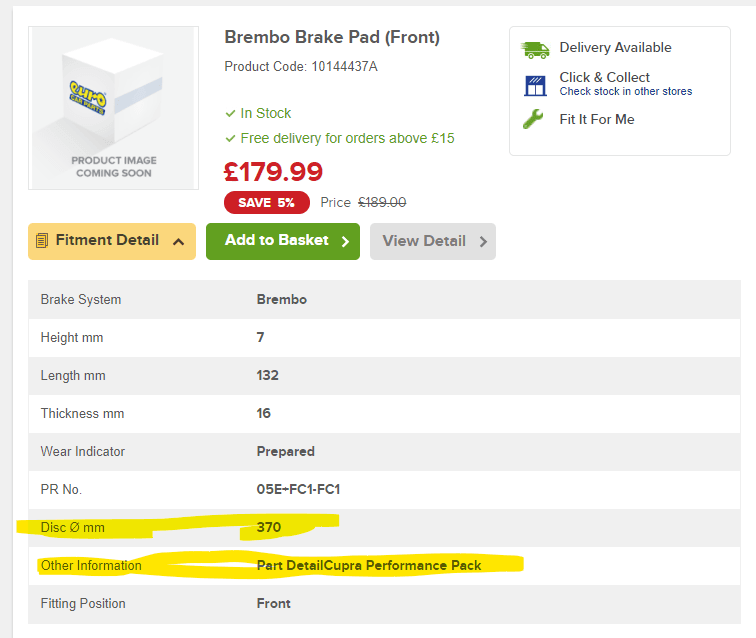Collapse Fitment Detail using the up chevron
Image resolution: width=756 pixels, height=638 pixels.
178,241
